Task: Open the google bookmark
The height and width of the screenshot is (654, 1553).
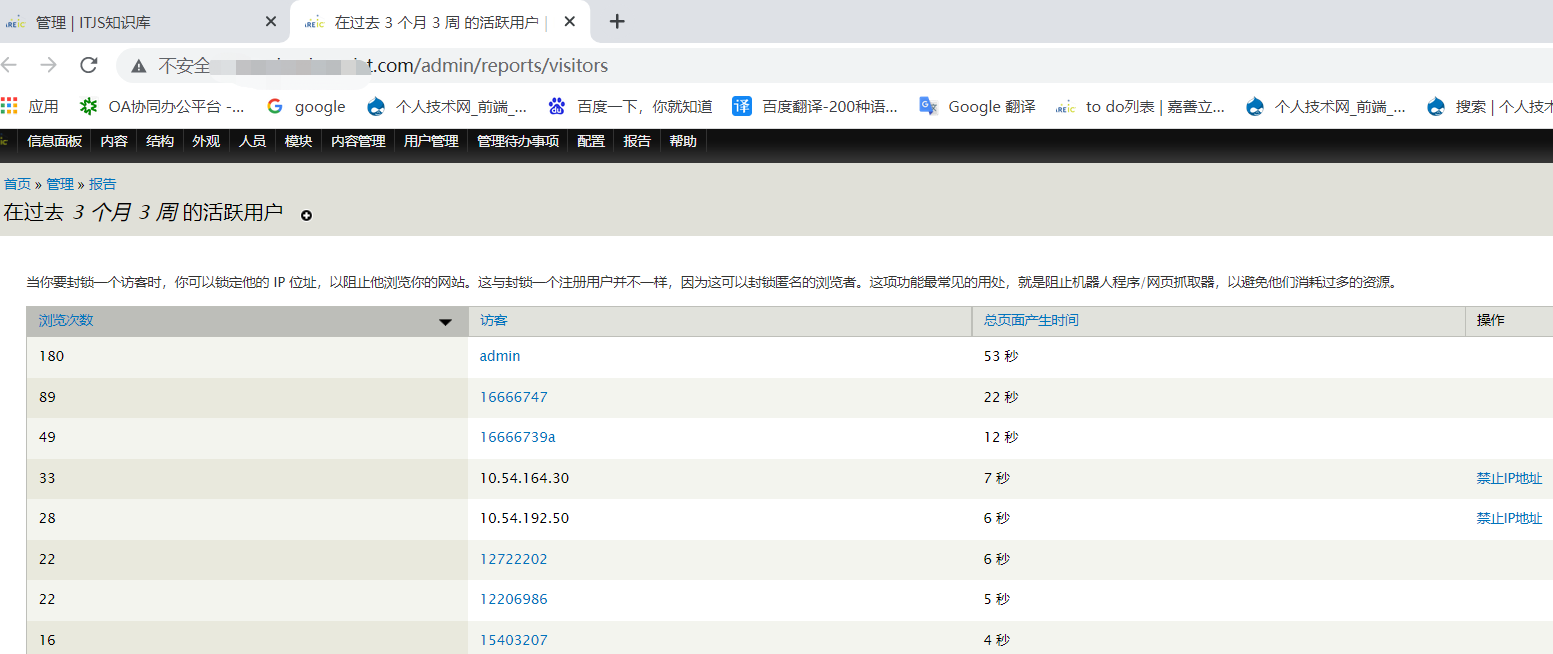Action: 306,106
